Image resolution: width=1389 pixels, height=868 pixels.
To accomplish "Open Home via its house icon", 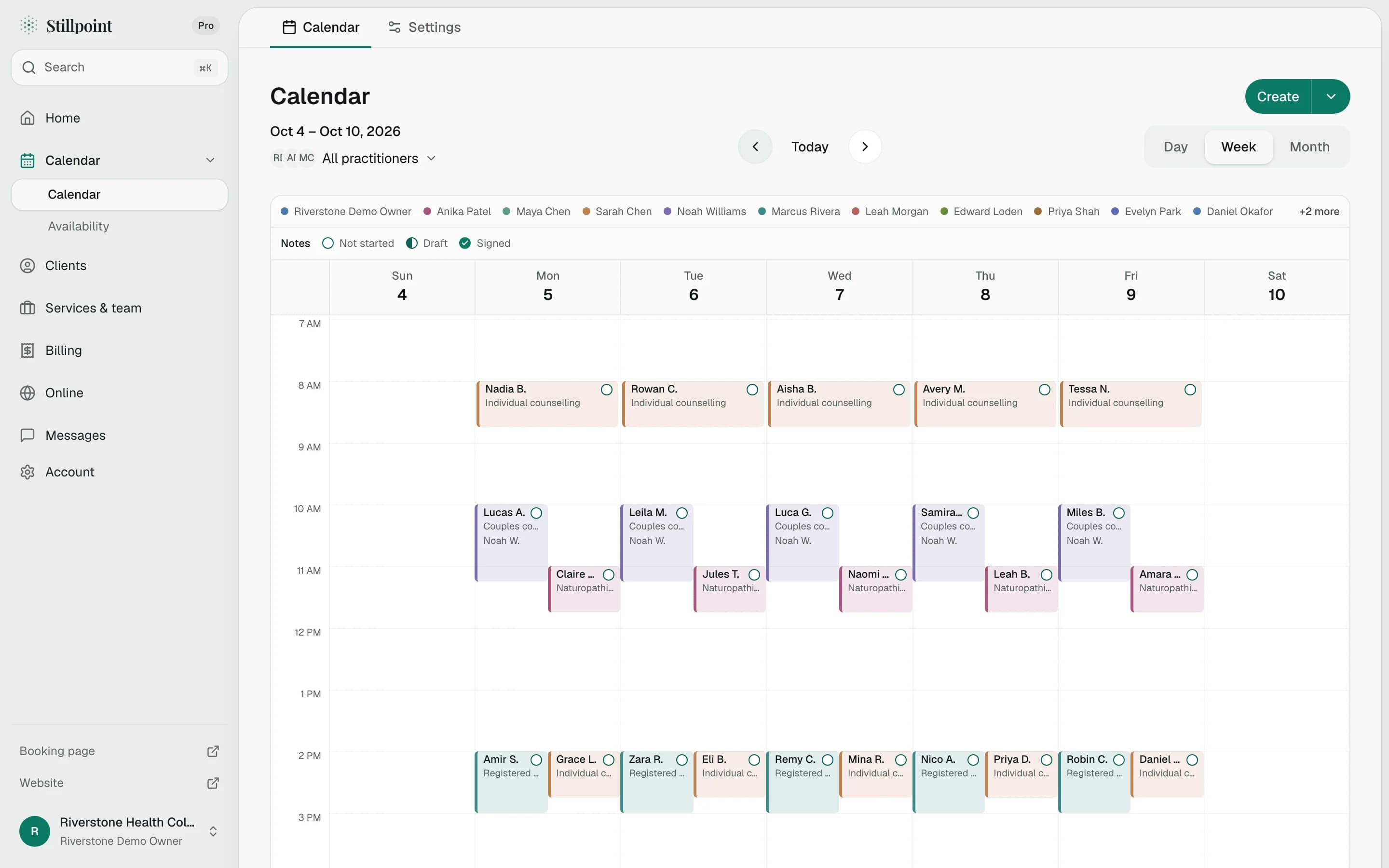I will [27, 118].
